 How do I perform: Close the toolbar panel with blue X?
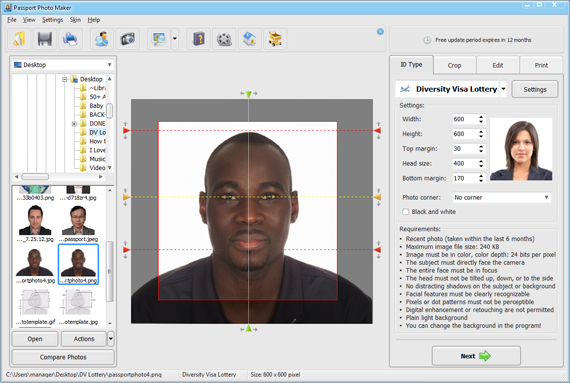[380, 32]
